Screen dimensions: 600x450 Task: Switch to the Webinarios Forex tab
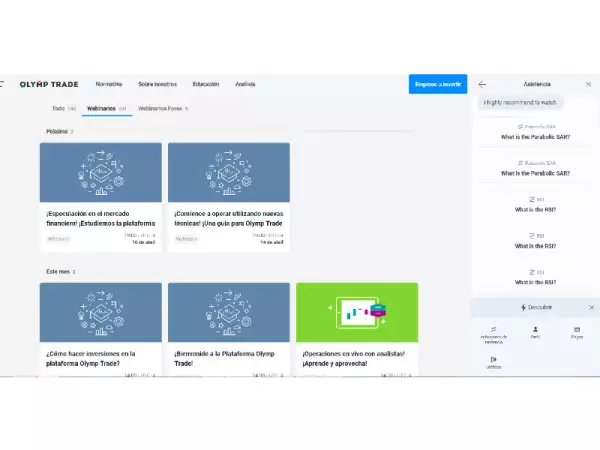click(162, 107)
